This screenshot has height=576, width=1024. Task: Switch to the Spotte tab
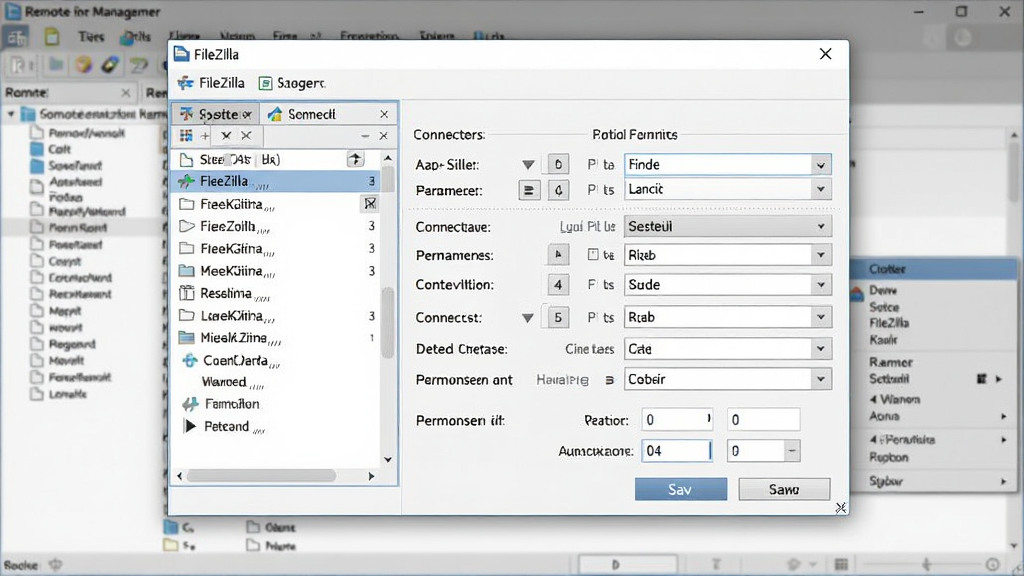click(x=216, y=114)
